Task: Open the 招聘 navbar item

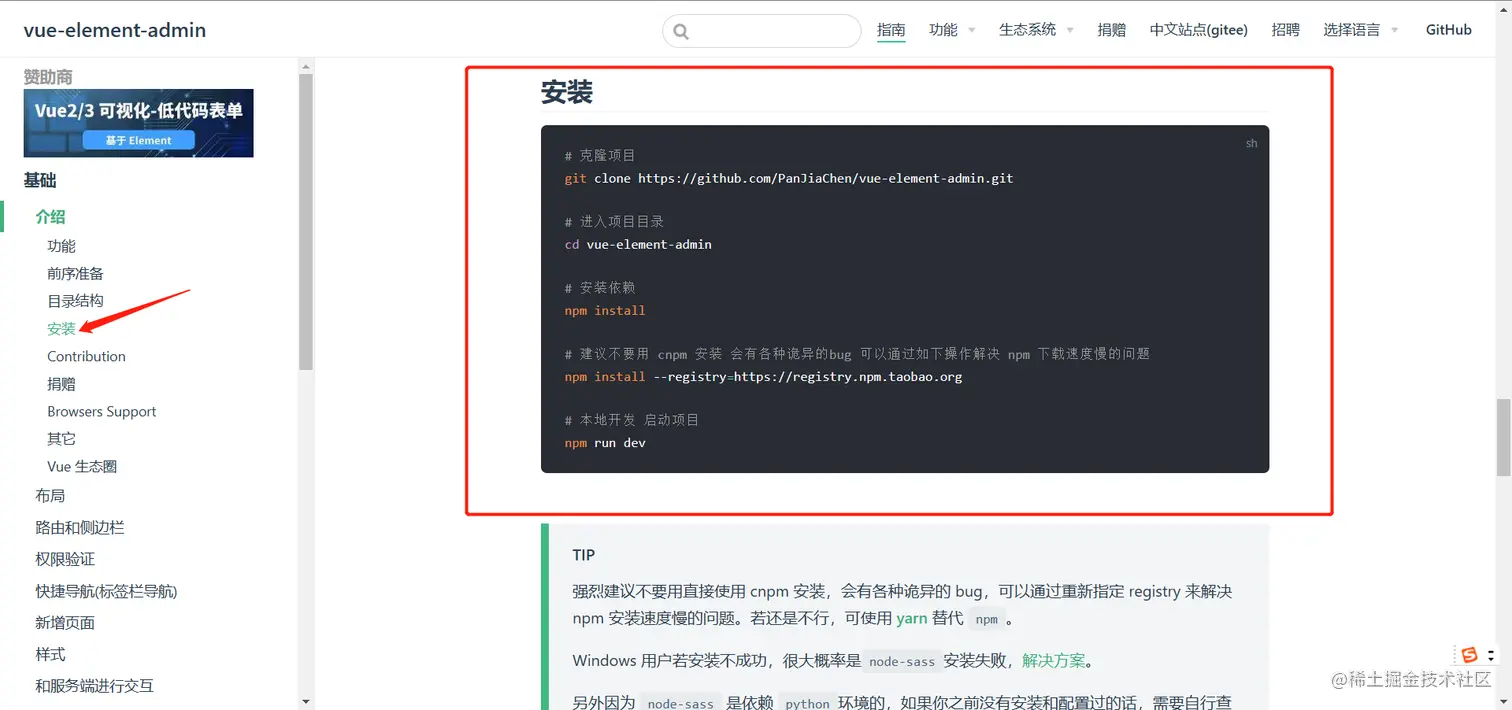Action: [x=1285, y=30]
